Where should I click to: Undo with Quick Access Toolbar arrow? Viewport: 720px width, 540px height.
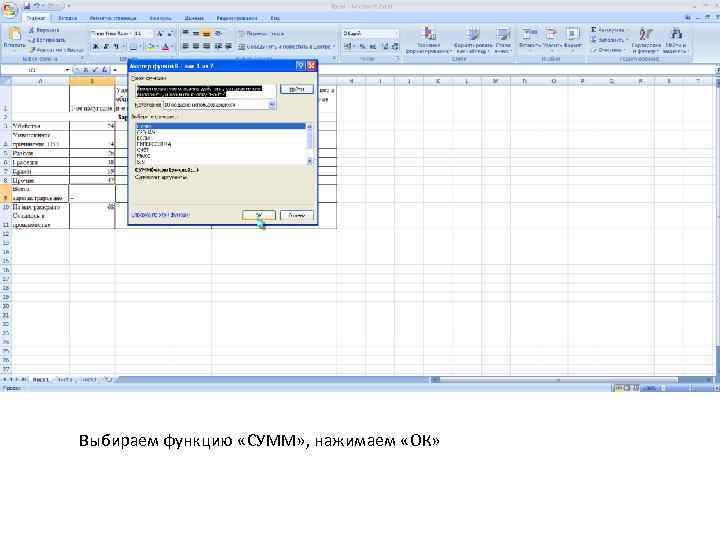point(37,6)
